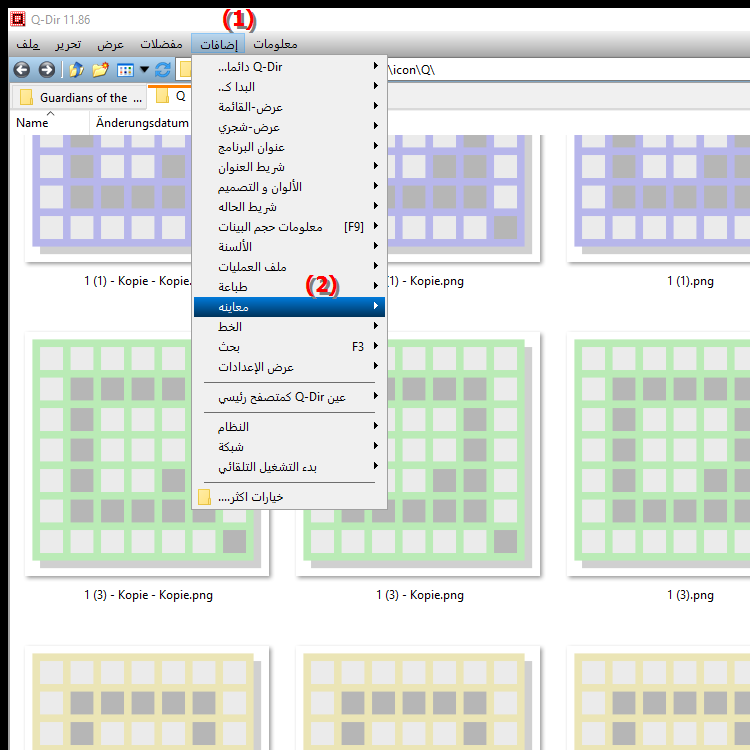
Task: Open the view mode icon in toolbar
Action: tap(125, 70)
